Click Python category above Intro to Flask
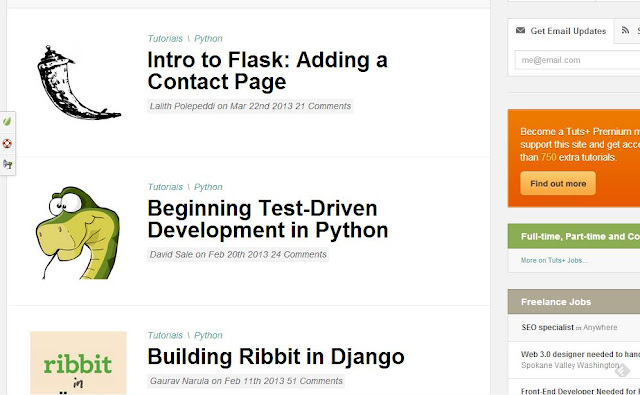Screen dimensions: 640x395 pos(208,38)
